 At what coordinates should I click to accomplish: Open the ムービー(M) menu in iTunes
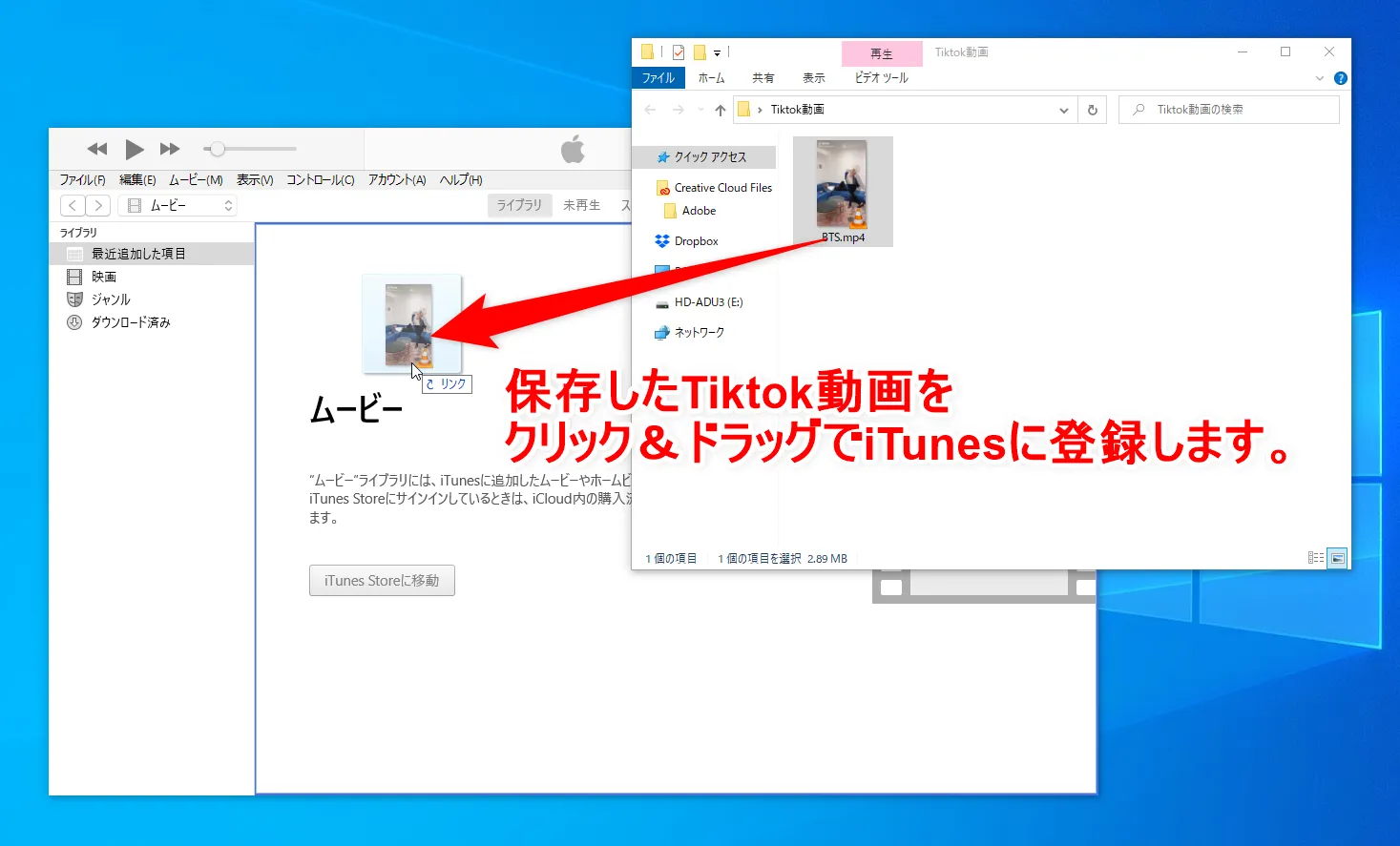pos(196,179)
